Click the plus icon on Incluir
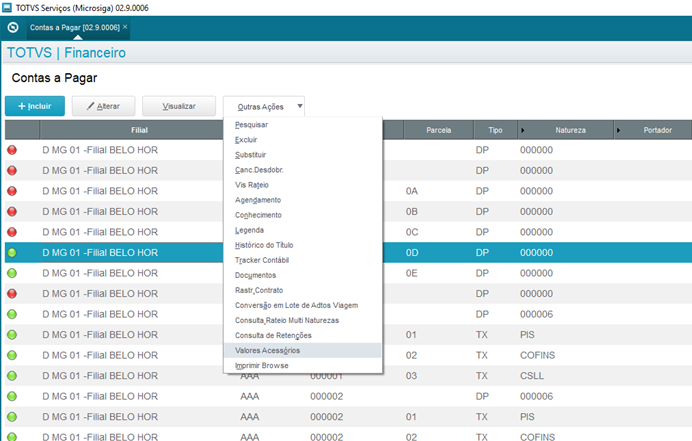This screenshot has height=441, width=692. [x=22, y=106]
